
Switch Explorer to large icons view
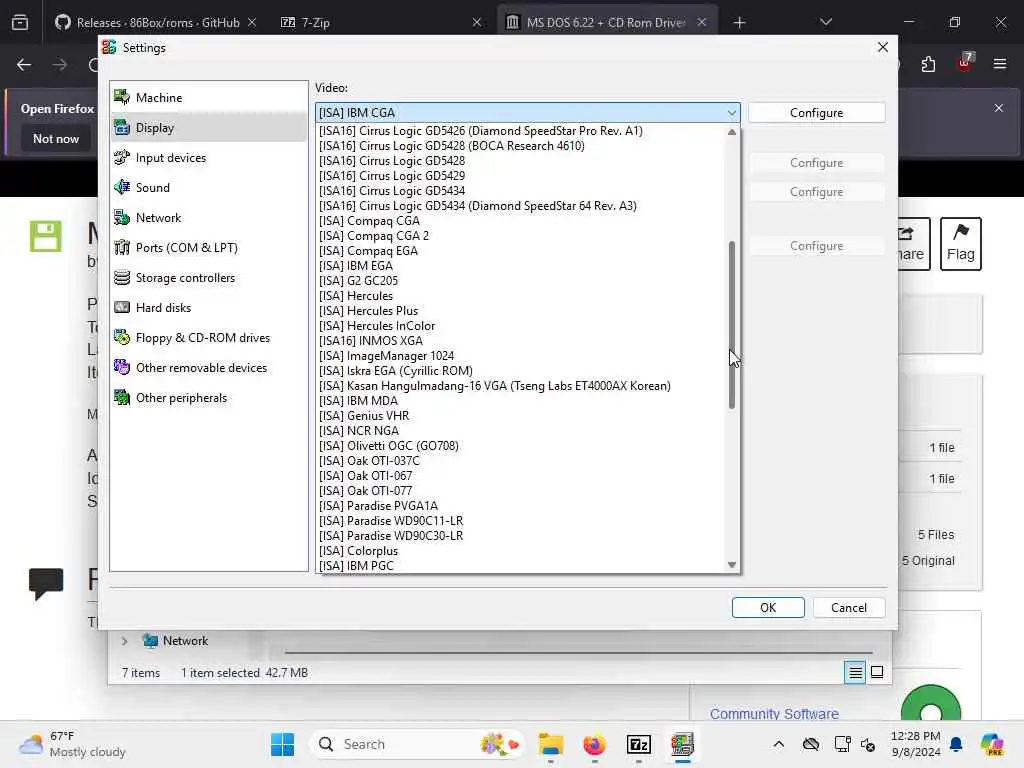click(877, 672)
